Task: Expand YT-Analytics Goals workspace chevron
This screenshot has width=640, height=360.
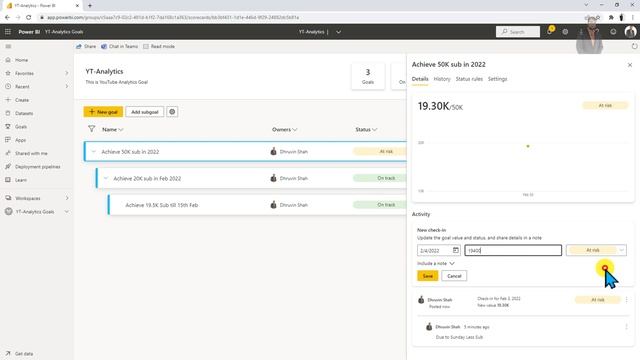Action: (x=67, y=212)
